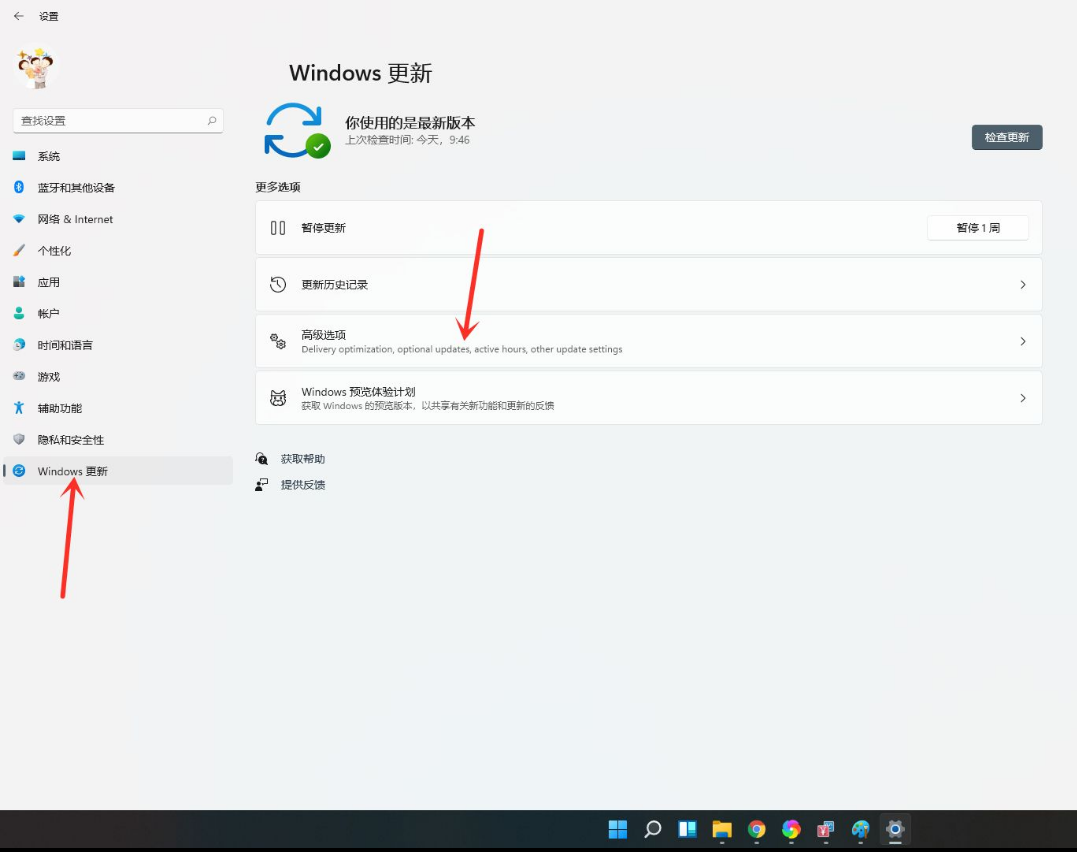1077x852 pixels.
Task: Go to 网络 & Internet settings
Action: pos(75,219)
